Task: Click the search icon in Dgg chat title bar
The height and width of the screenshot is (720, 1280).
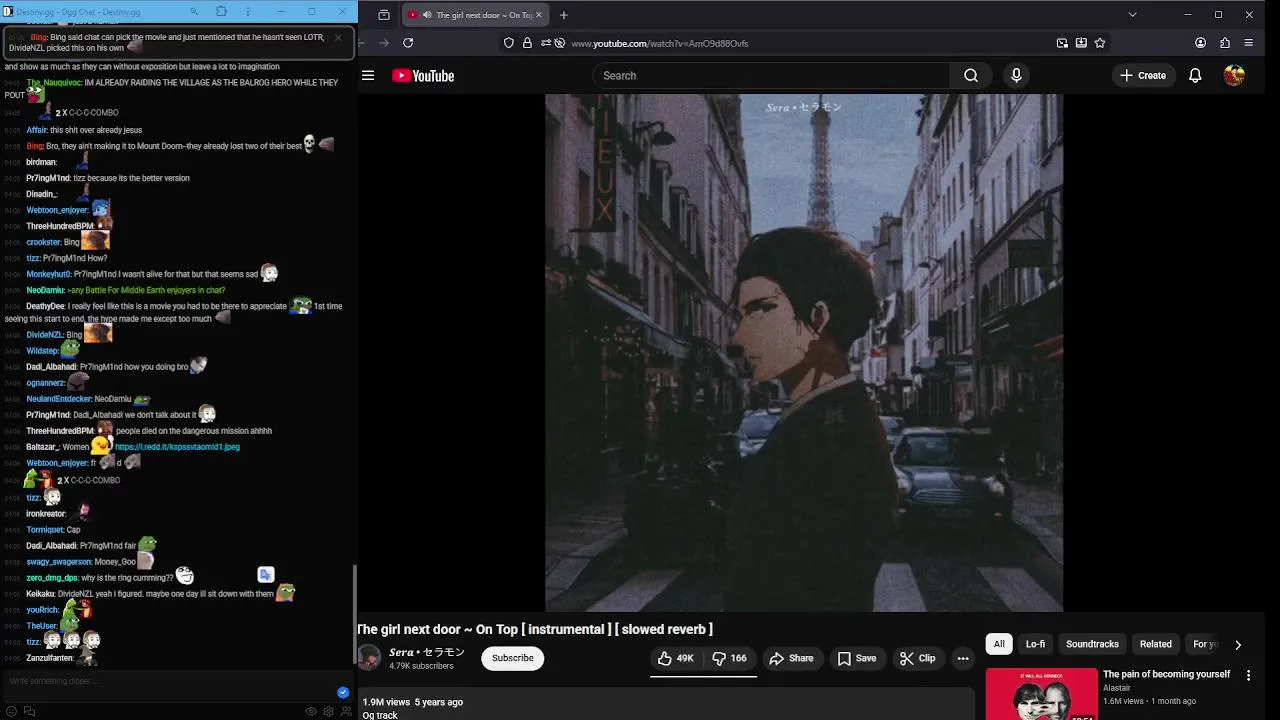Action: pos(195,11)
